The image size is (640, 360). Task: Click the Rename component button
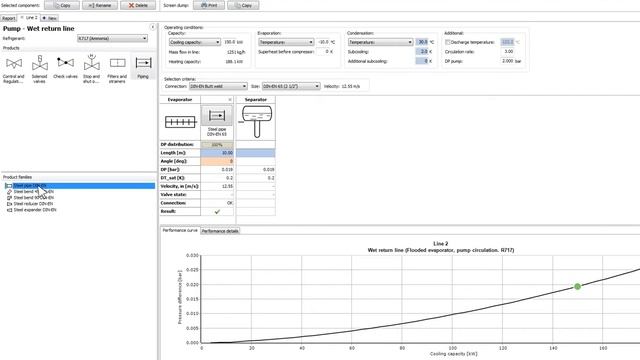(x=100, y=5)
